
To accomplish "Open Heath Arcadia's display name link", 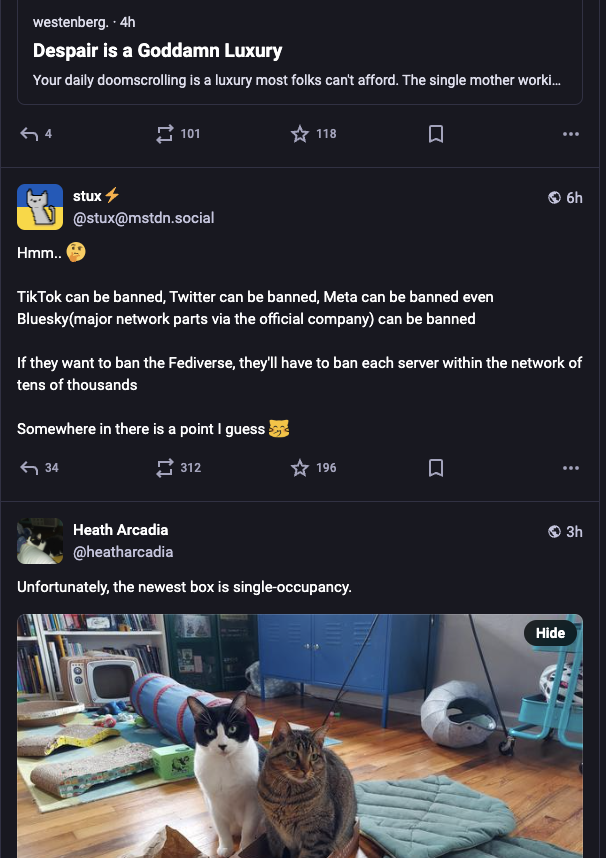I will coord(120,530).
